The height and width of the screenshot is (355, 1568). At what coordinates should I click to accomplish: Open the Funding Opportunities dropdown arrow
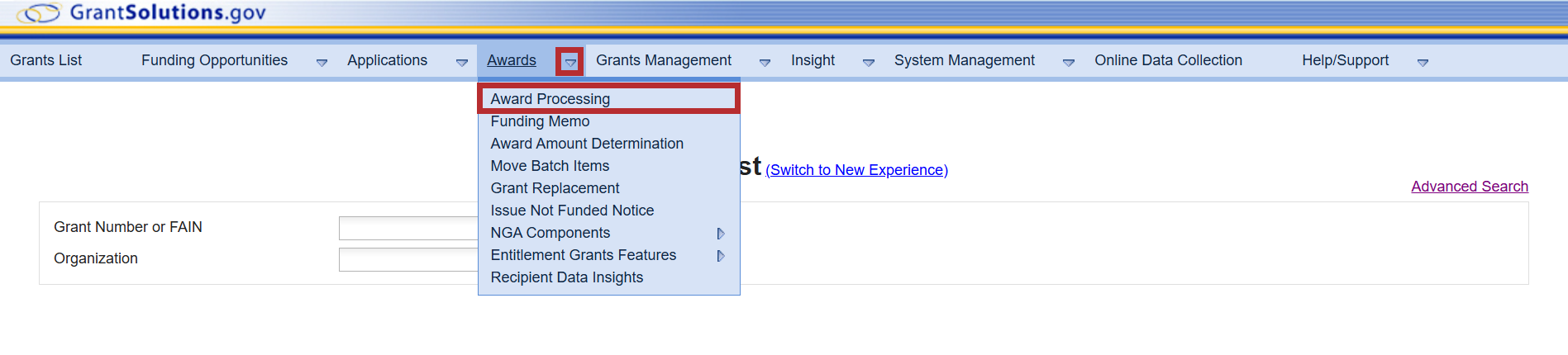(x=322, y=62)
